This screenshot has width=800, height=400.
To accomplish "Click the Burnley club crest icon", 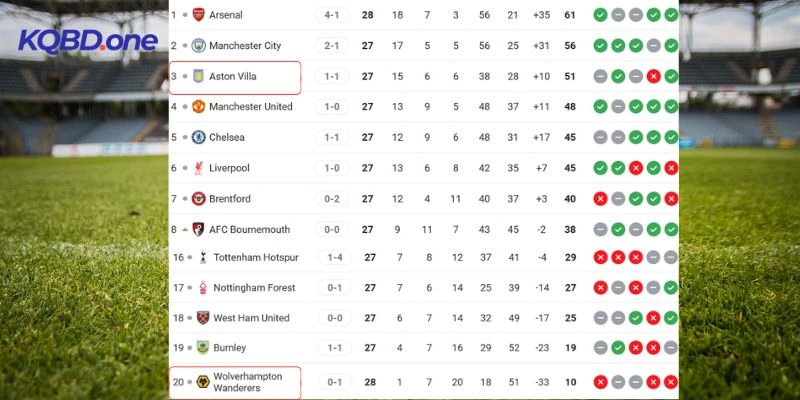I will point(202,348).
